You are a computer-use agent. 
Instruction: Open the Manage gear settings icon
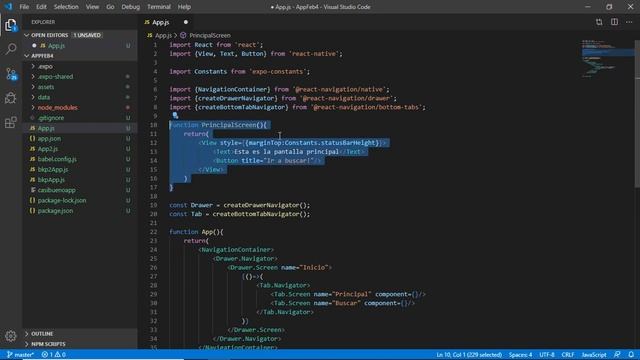(11, 336)
